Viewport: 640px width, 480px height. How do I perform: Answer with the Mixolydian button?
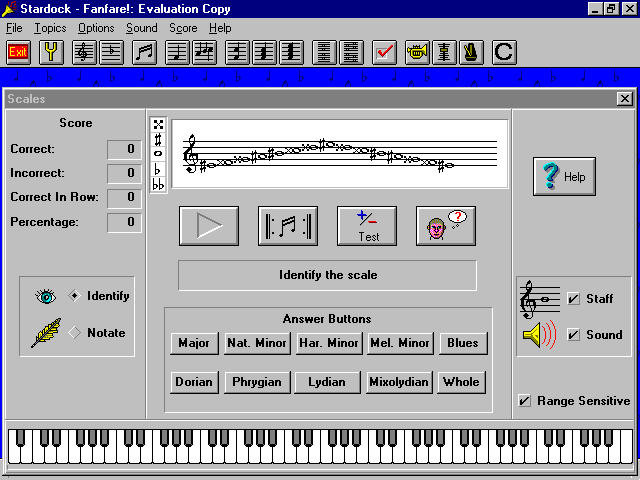pyautogui.click(x=399, y=382)
